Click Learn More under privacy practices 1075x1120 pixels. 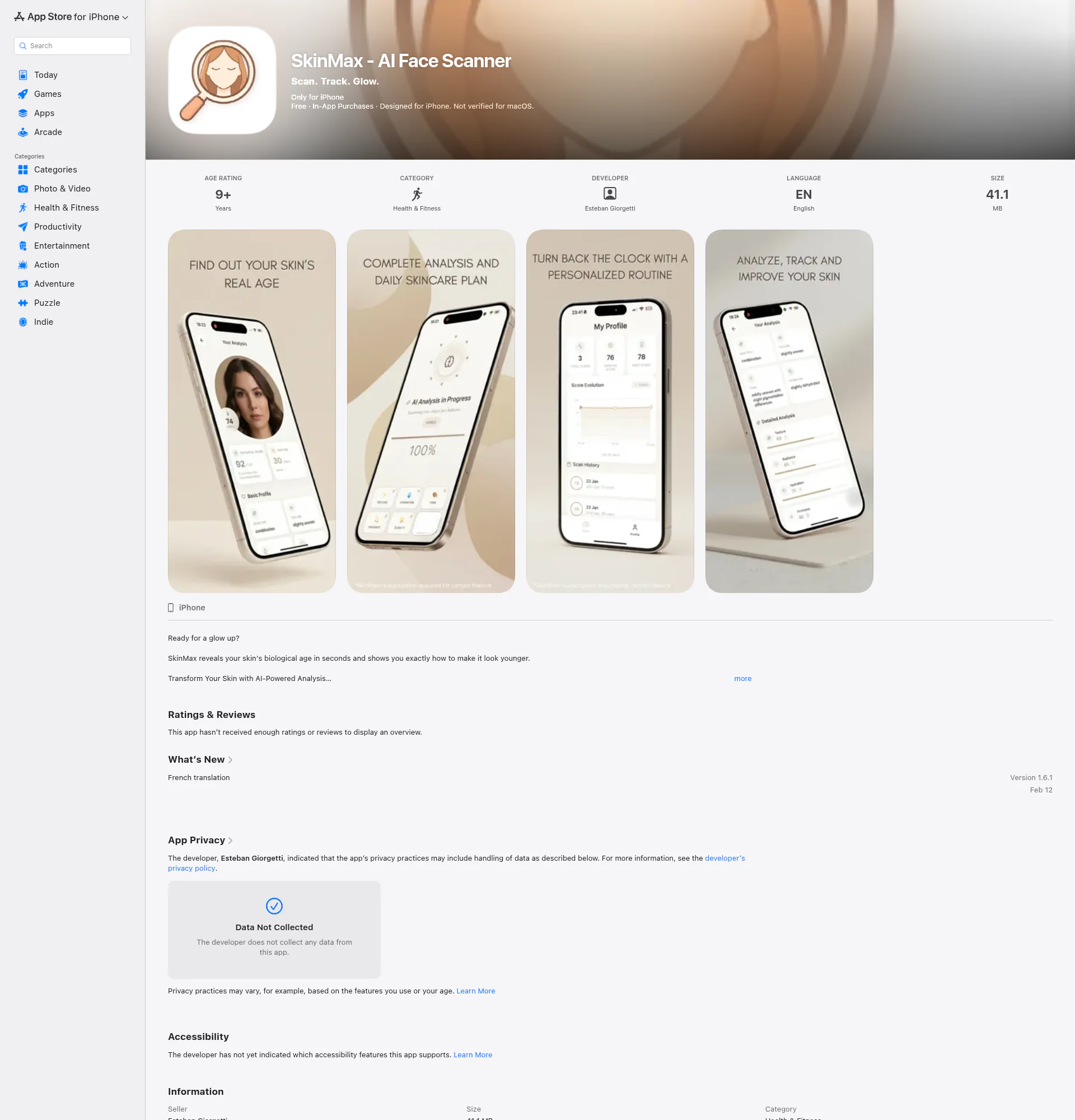[475, 991]
